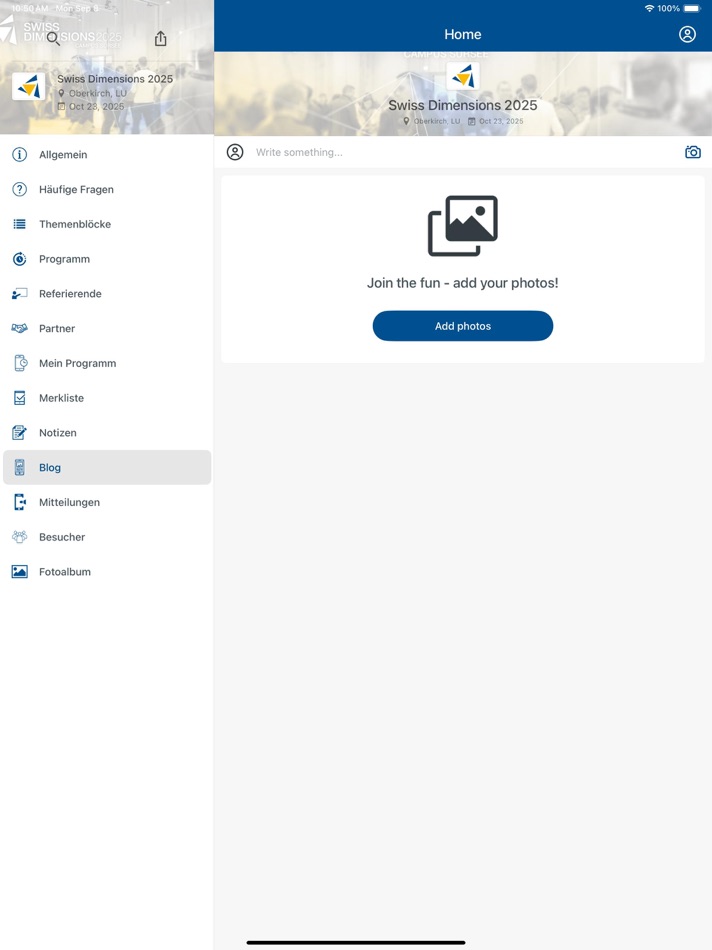
Task: Select the highlighted Blog entry
Action: coord(107,467)
